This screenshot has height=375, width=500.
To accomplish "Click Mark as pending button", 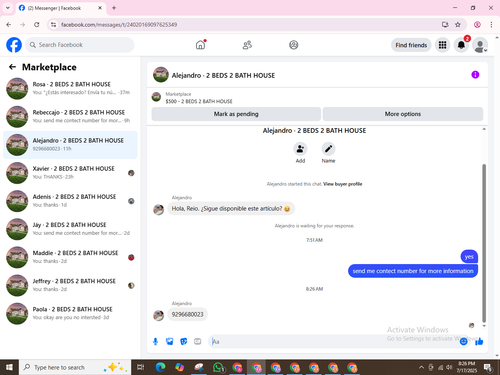I will (x=236, y=114).
